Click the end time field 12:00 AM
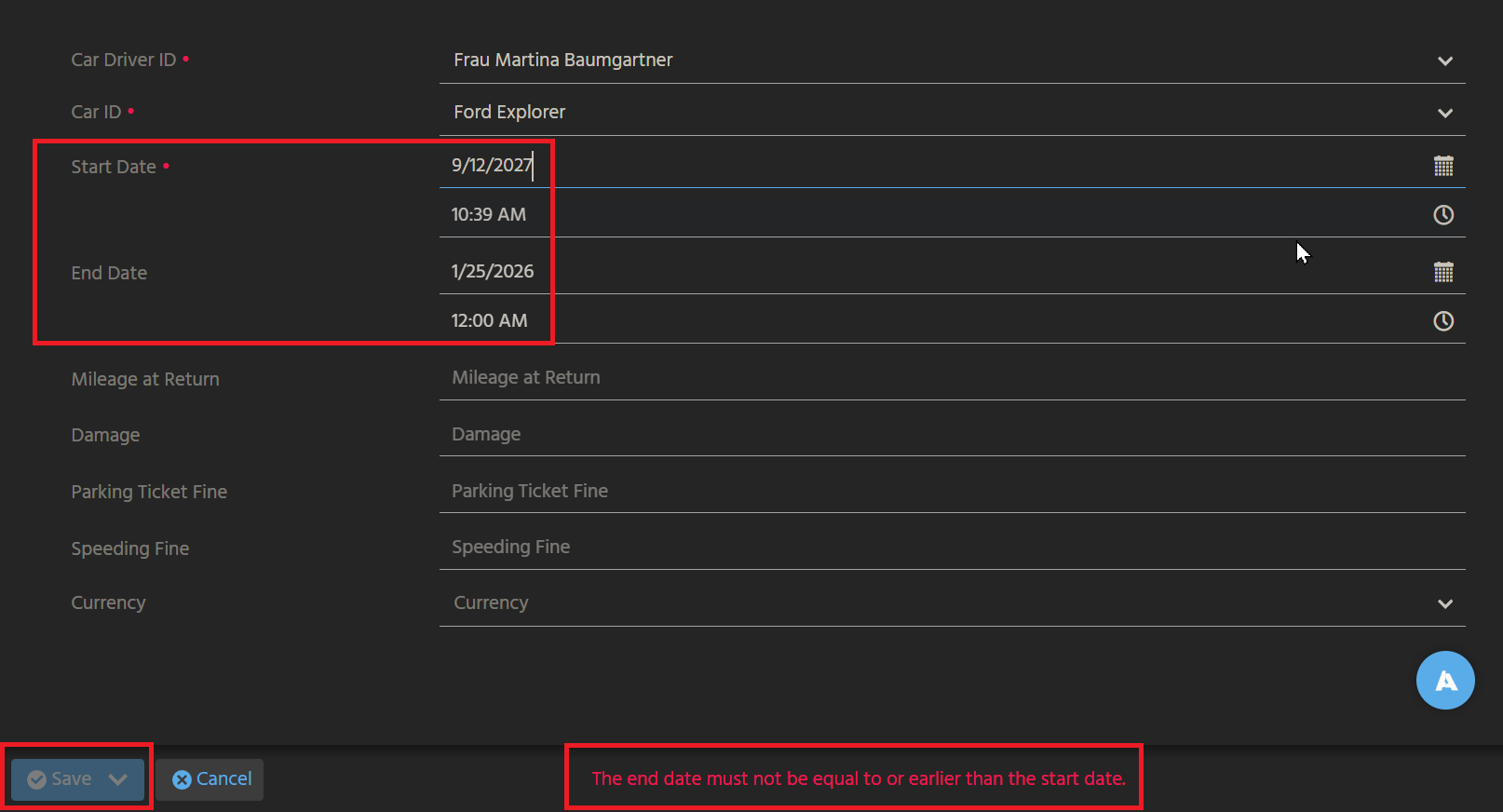The image size is (1503, 812). pyautogui.click(x=931, y=321)
